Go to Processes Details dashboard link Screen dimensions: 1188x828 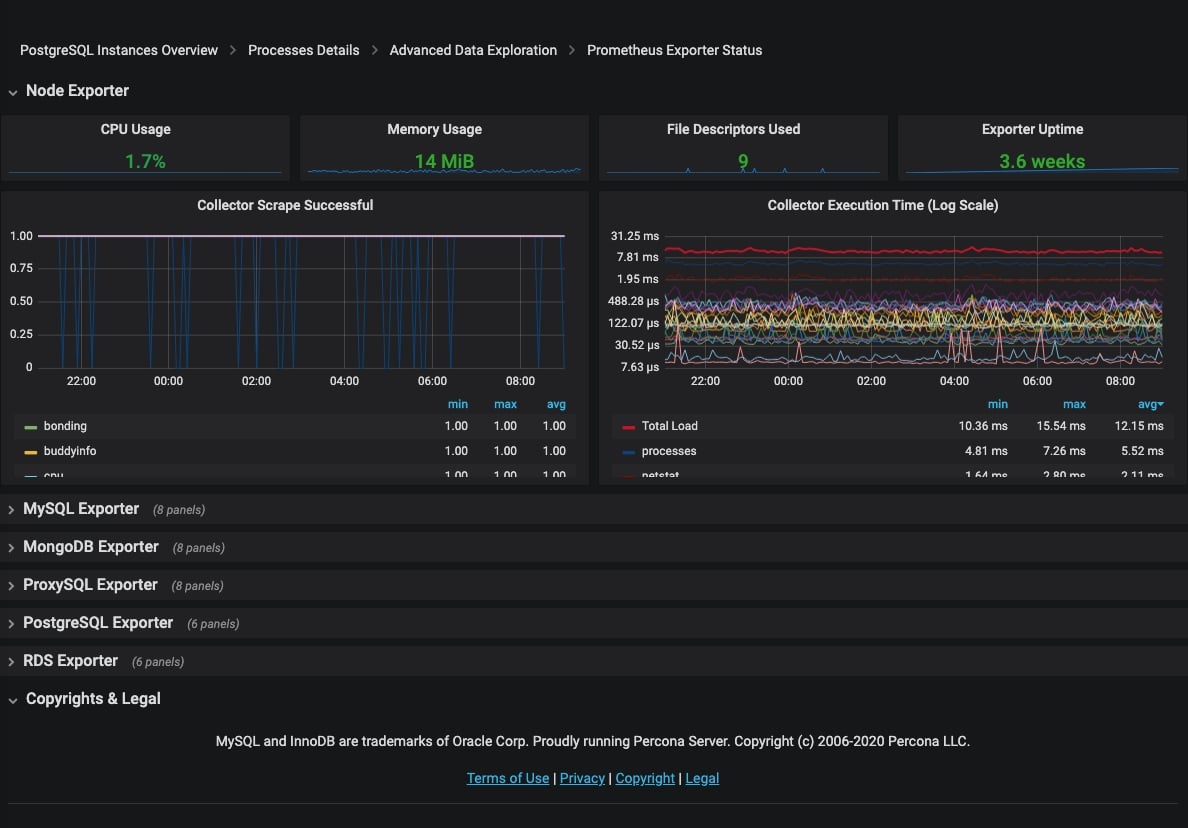pyautogui.click(x=303, y=50)
